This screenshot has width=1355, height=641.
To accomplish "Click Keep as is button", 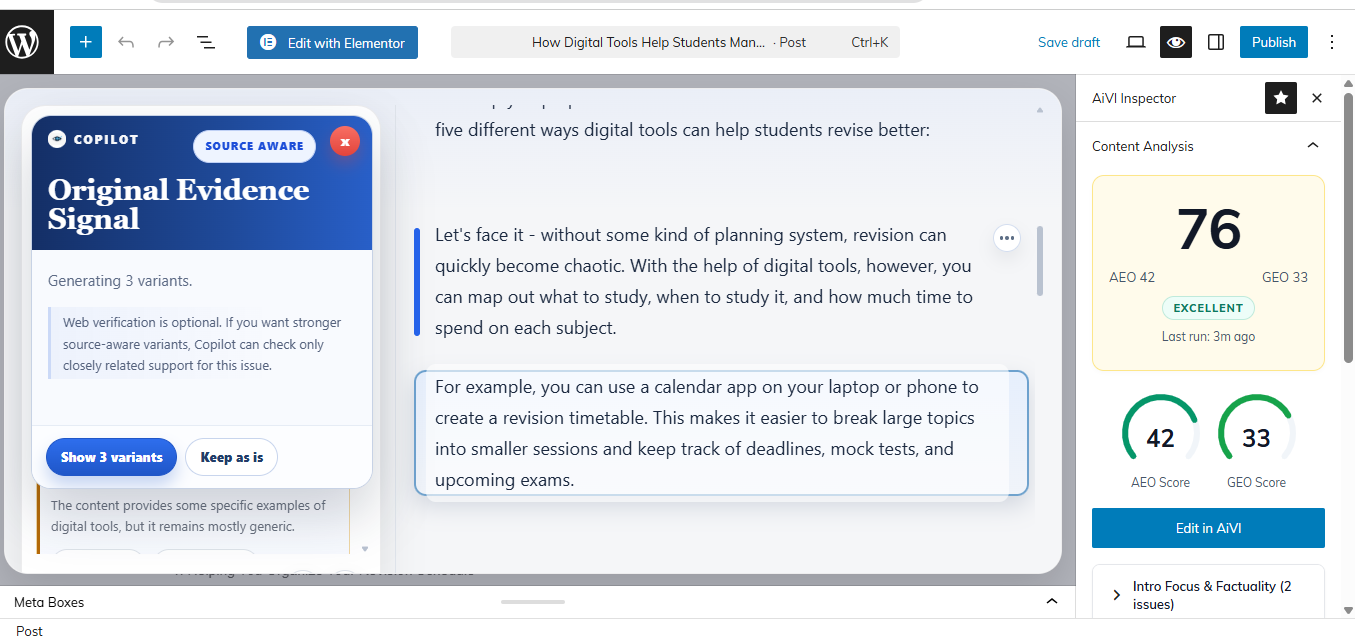I will (232, 457).
